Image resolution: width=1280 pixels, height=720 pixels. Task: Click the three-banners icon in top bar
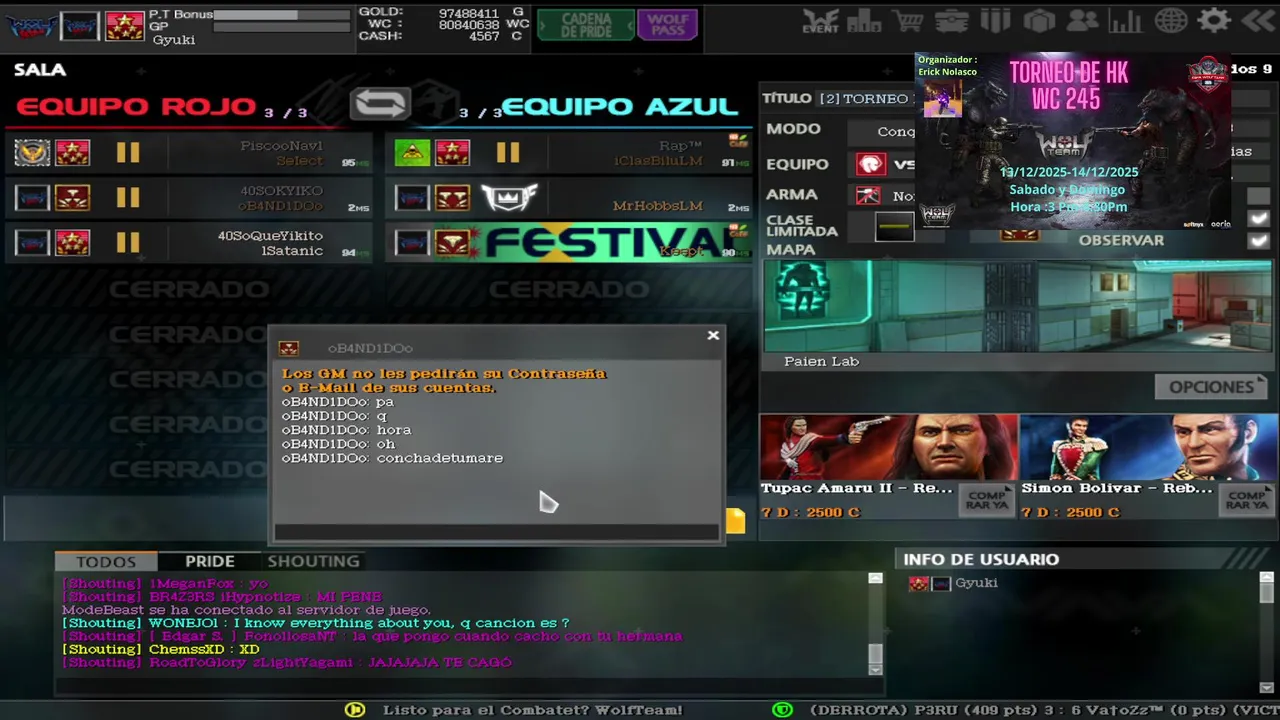(x=996, y=20)
